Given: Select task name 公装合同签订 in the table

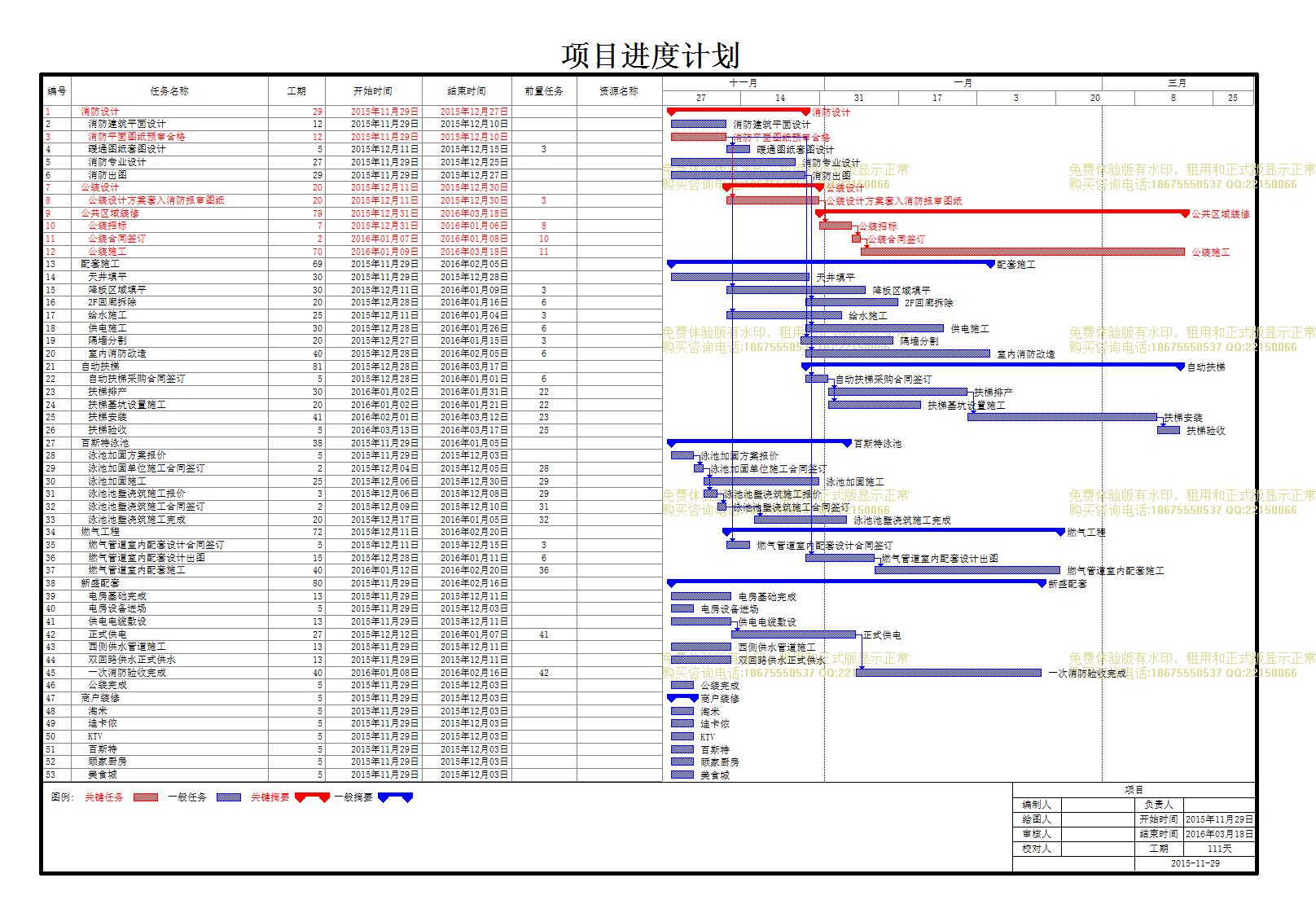Looking at the screenshot, I should pos(117,239).
